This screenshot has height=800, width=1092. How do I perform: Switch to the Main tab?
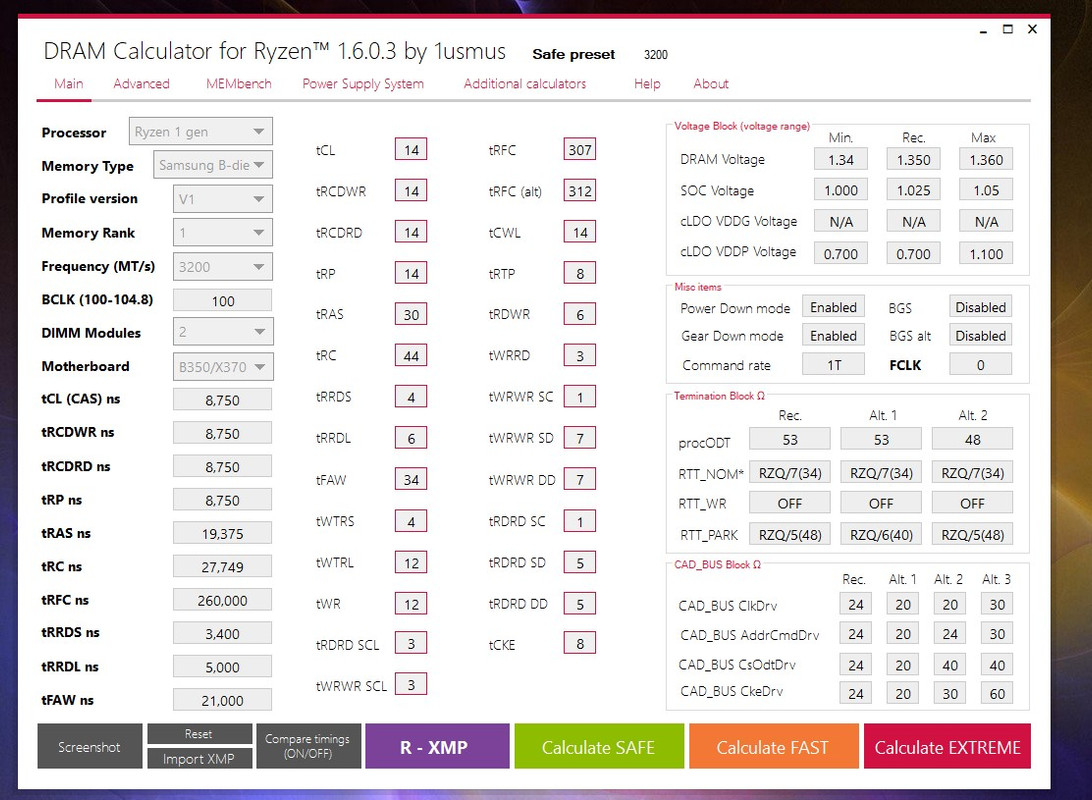pyautogui.click(x=68, y=84)
